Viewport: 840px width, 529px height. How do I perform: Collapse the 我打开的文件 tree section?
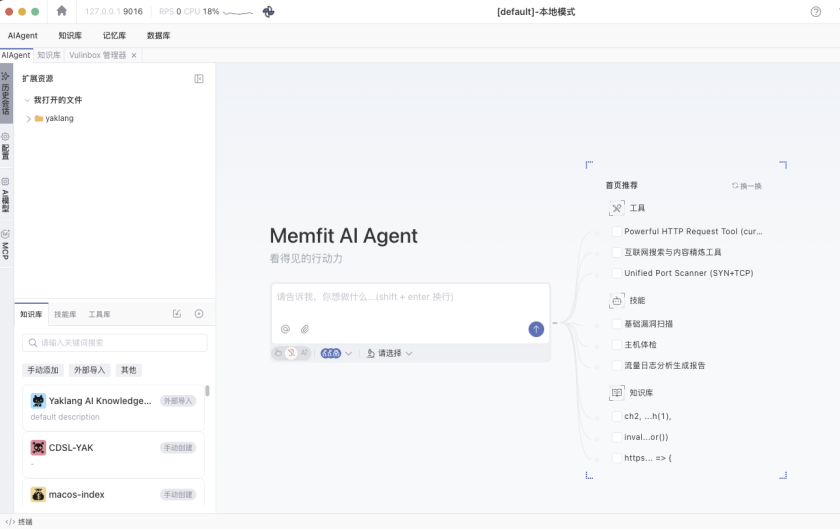pos(27,100)
